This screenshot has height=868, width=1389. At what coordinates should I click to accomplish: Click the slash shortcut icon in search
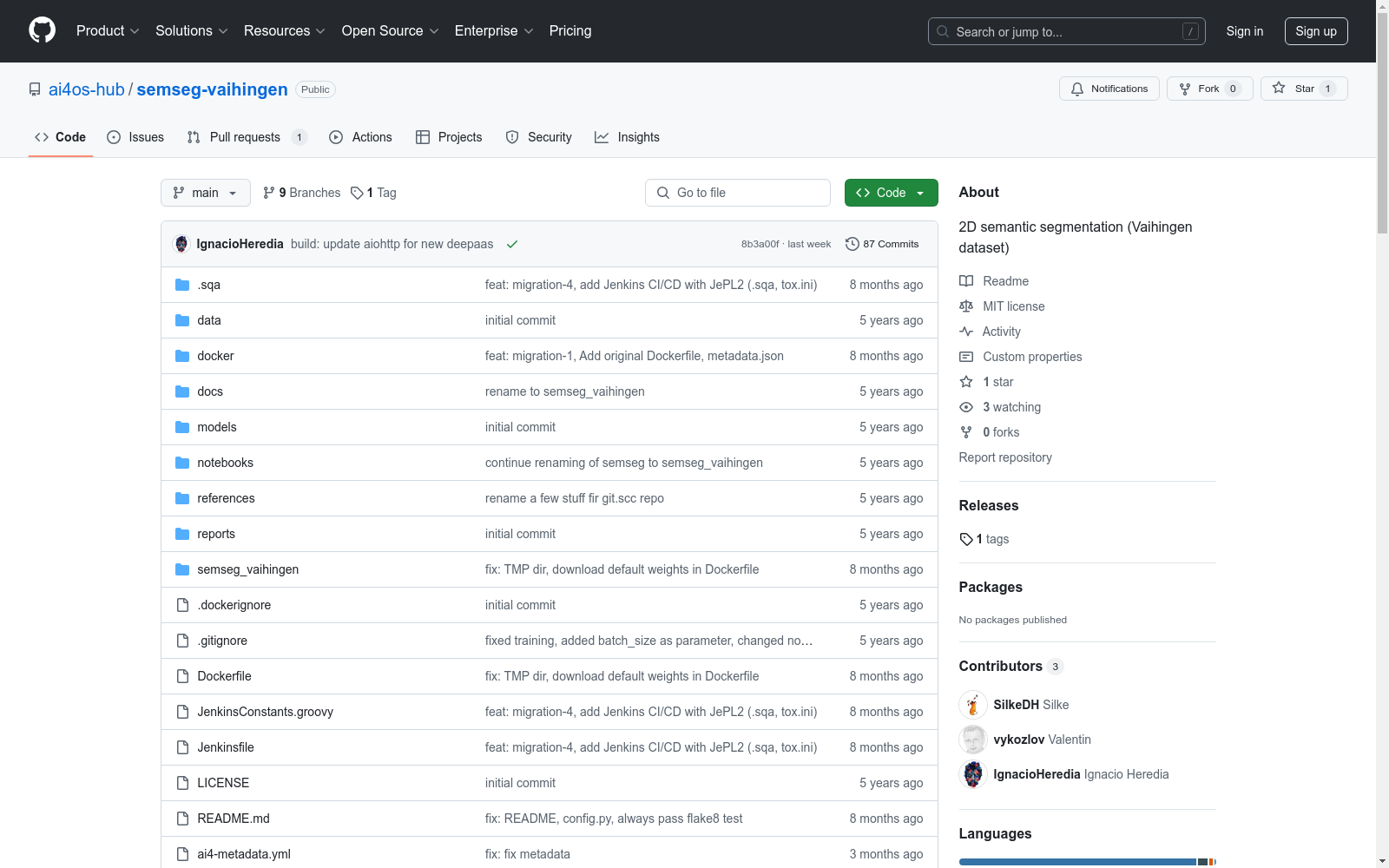pos(1190,31)
